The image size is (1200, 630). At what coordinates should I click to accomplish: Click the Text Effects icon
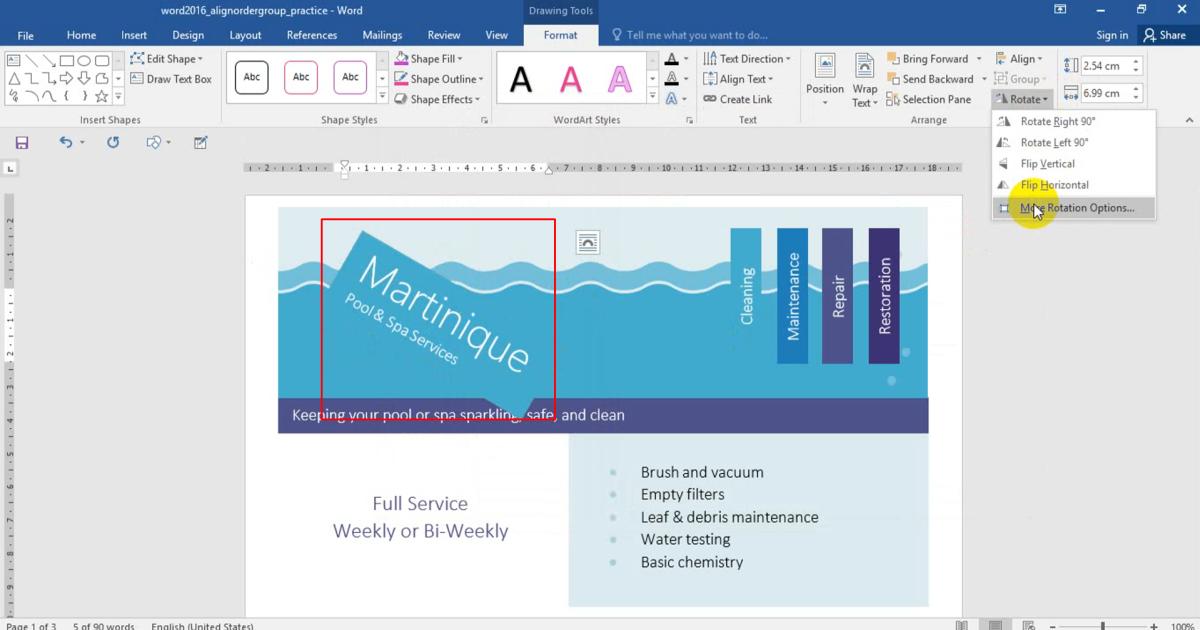pyautogui.click(x=672, y=99)
